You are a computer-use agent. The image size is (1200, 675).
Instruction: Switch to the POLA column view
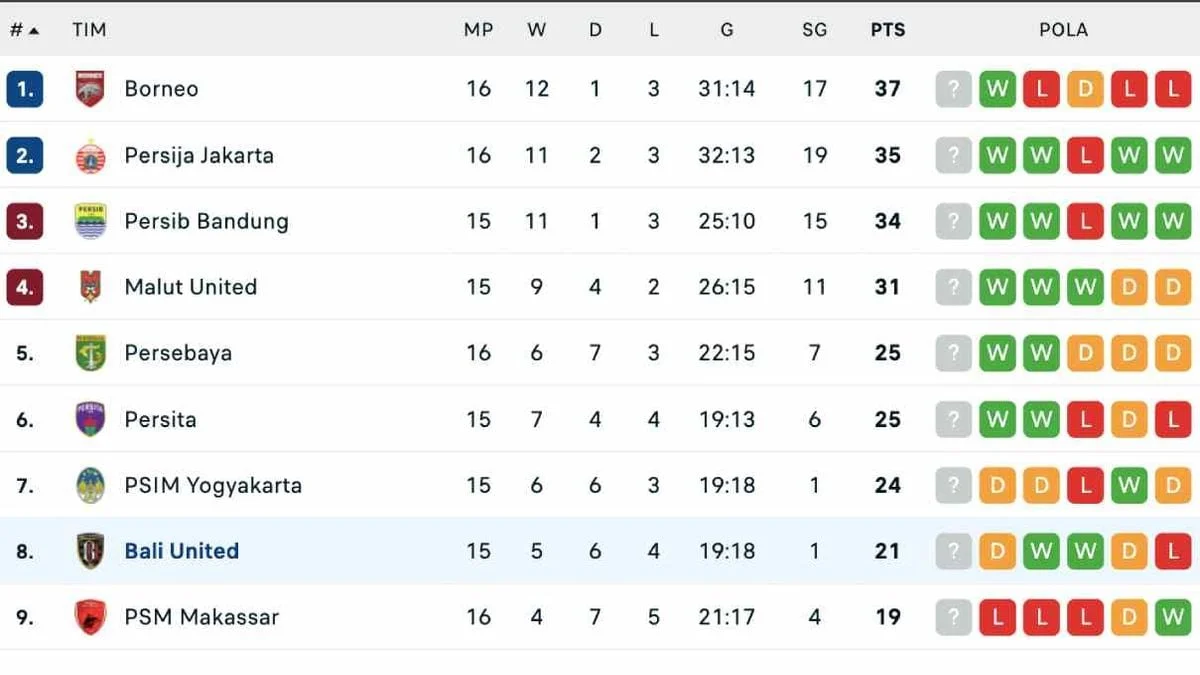1063,29
